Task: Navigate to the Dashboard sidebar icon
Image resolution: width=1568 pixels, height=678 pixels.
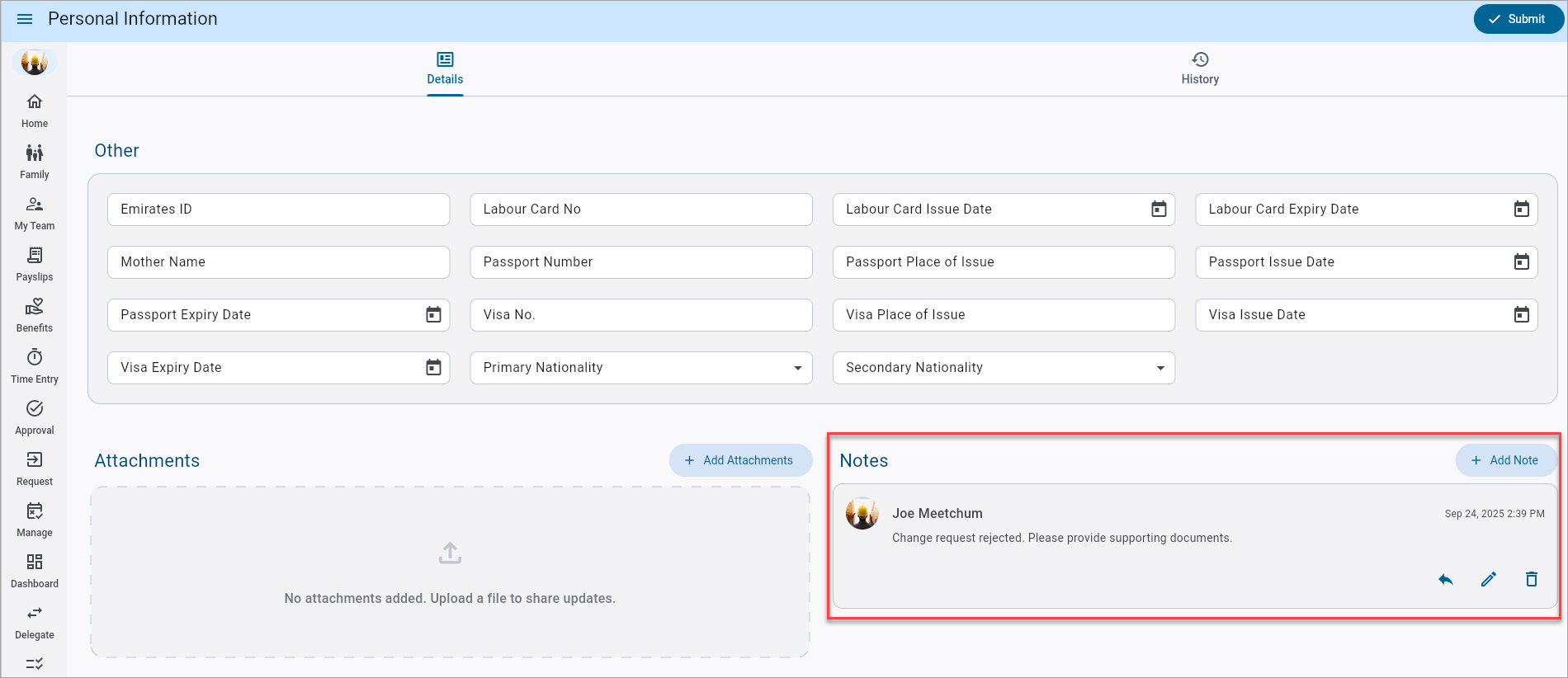Action: (35, 571)
